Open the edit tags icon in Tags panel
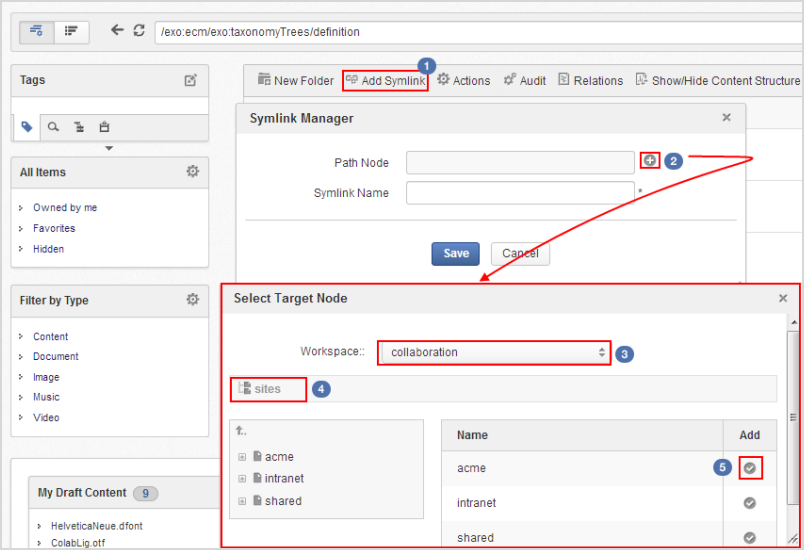 [x=191, y=80]
